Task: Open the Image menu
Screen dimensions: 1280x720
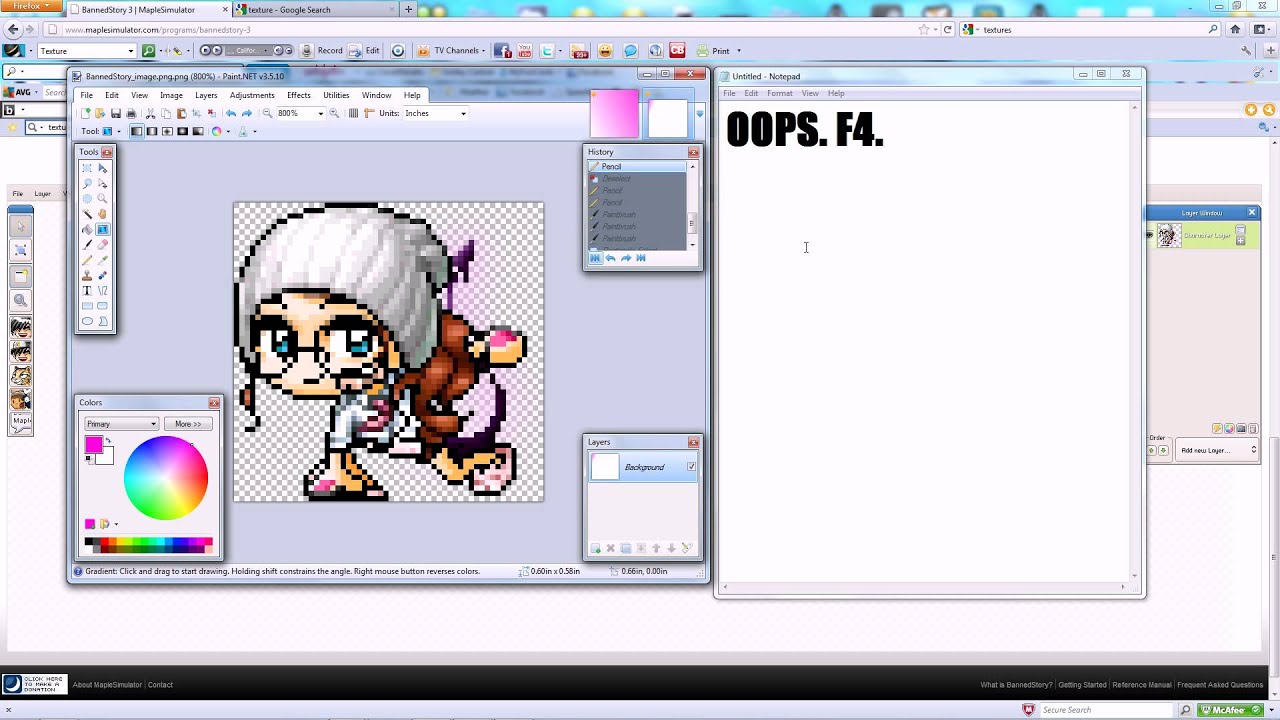Action: (x=171, y=95)
